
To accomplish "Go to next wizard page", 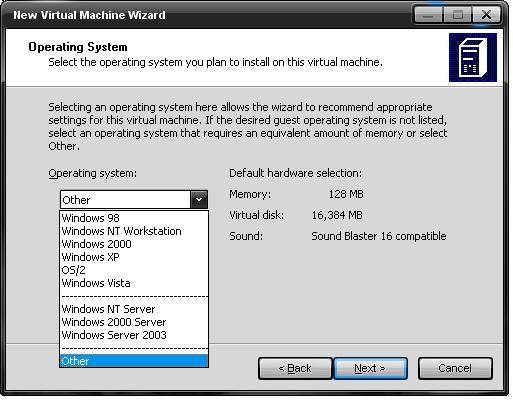I will (370, 368).
